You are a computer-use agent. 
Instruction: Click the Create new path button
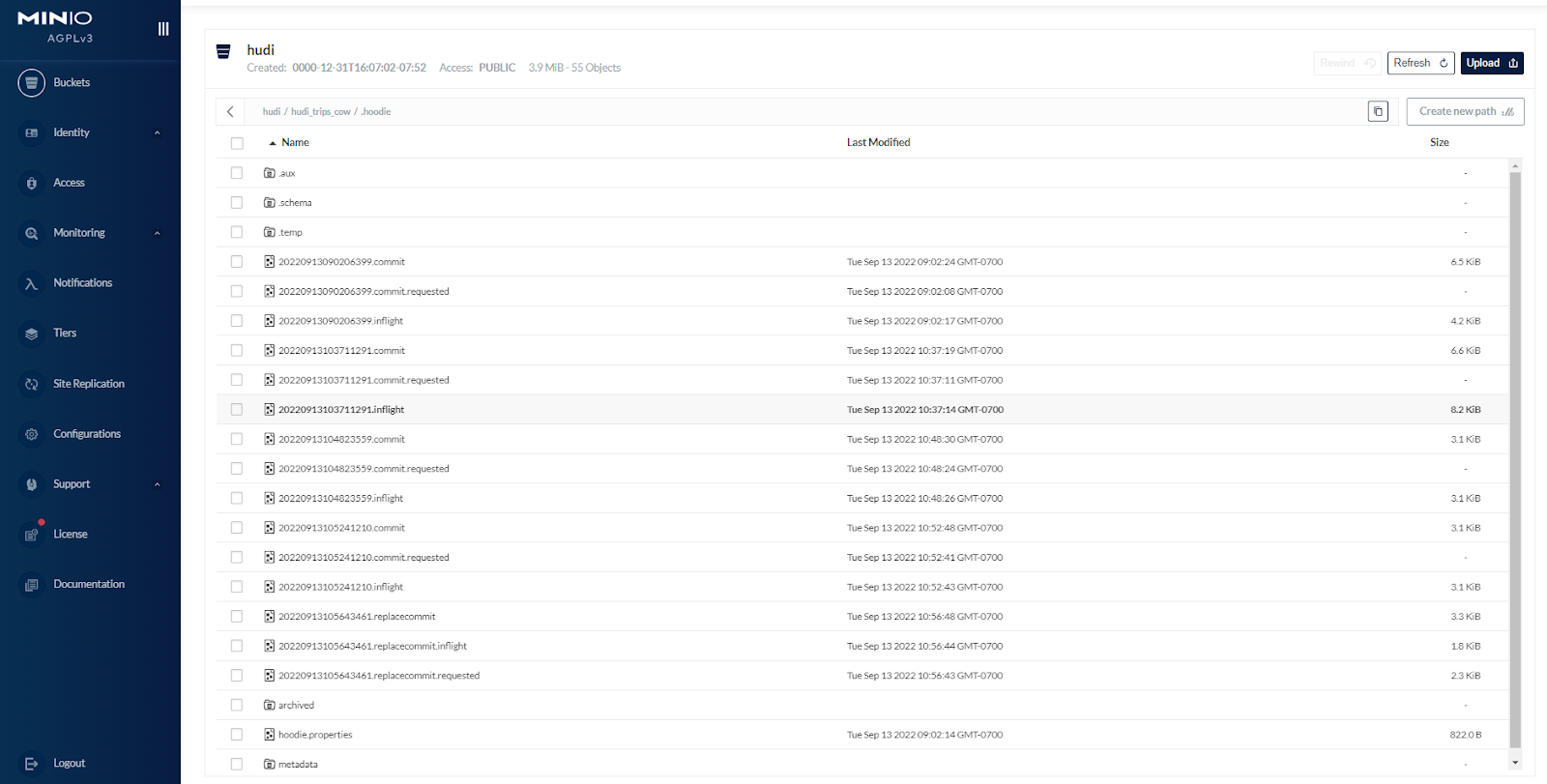click(x=1465, y=111)
